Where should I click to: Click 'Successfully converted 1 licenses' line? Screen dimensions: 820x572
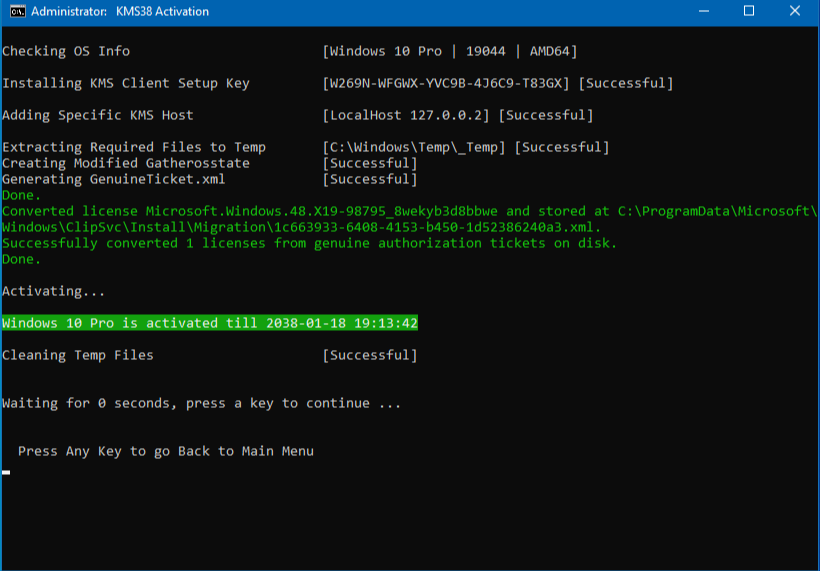pyautogui.click(x=309, y=243)
